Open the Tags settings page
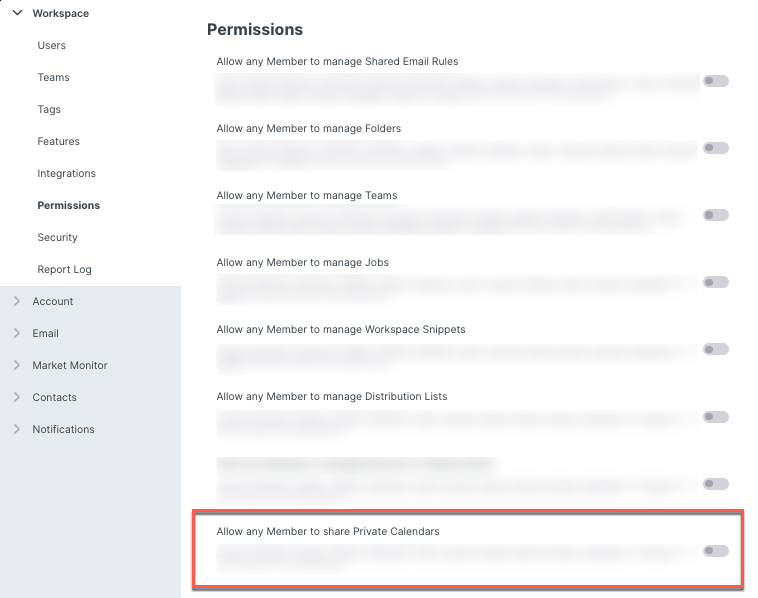The width and height of the screenshot is (758, 598). 49,109
